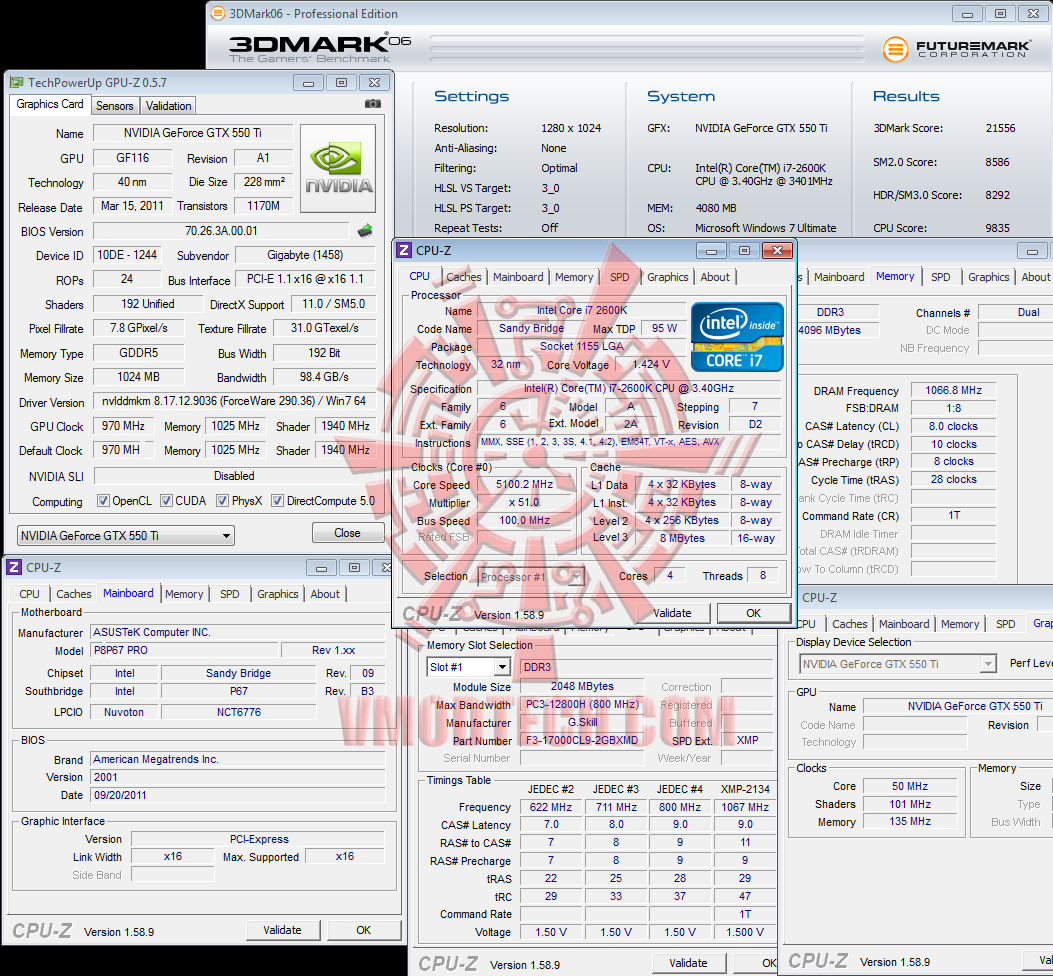Open the Slot #1 memory slot dropdown

click(468, 667)
